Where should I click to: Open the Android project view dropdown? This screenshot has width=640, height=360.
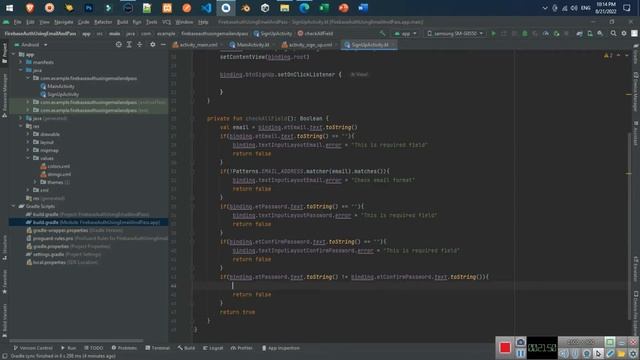tap(31, 44)
